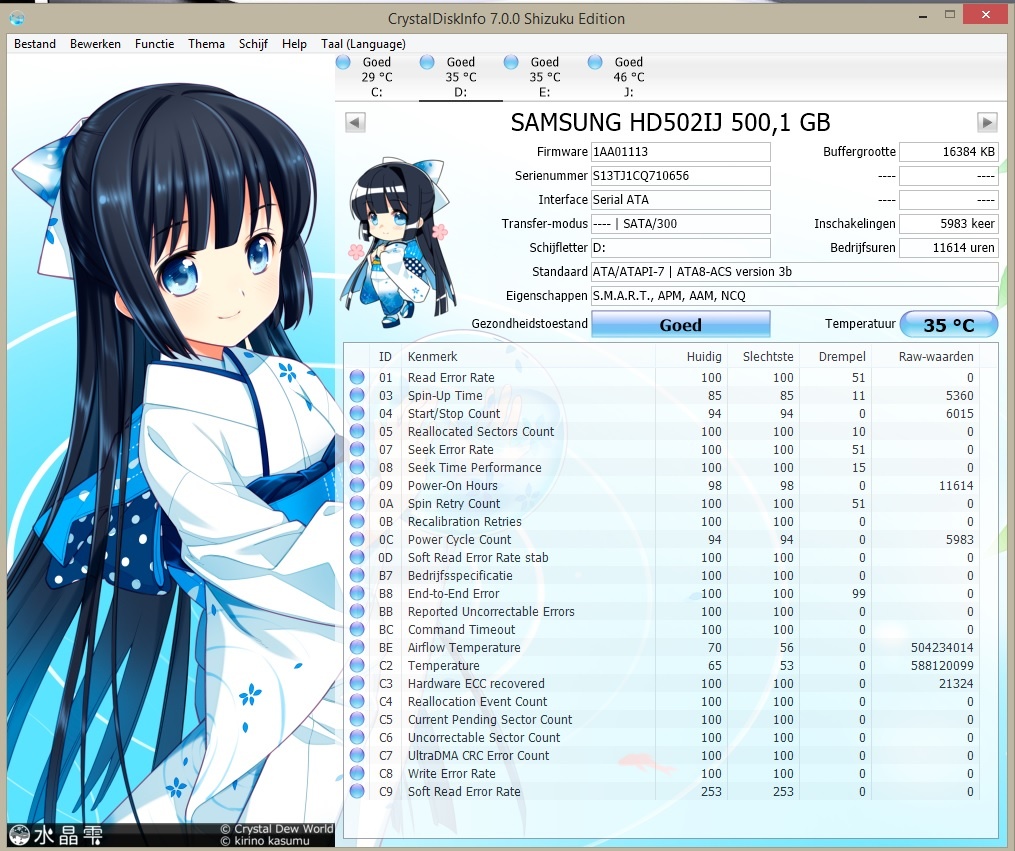Click status orb of Spin-Up Time row
Viewport: 1015px width, 851px height.
[357, 395]
